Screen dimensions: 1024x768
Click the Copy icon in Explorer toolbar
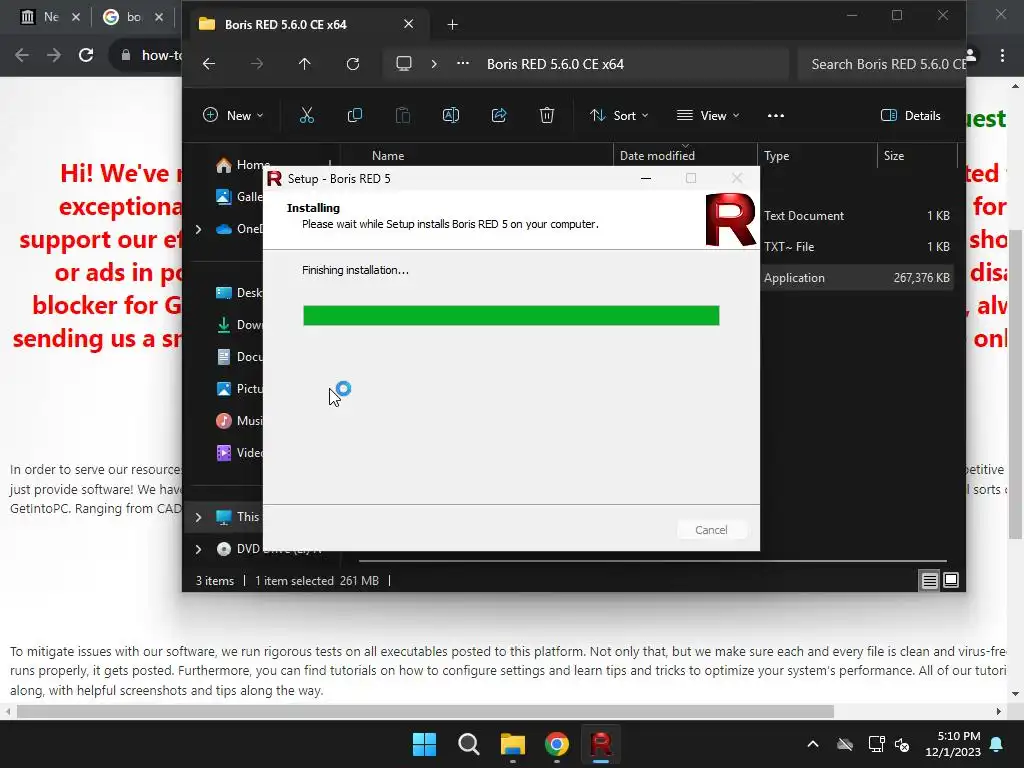pos(355,116)
